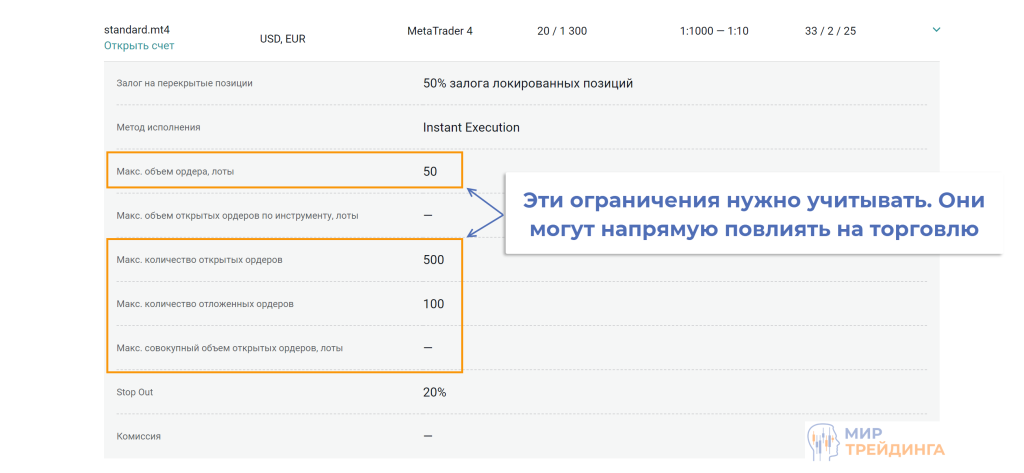
Task: Select the MetaTrader 4 platform text
Action: [440, 31]
